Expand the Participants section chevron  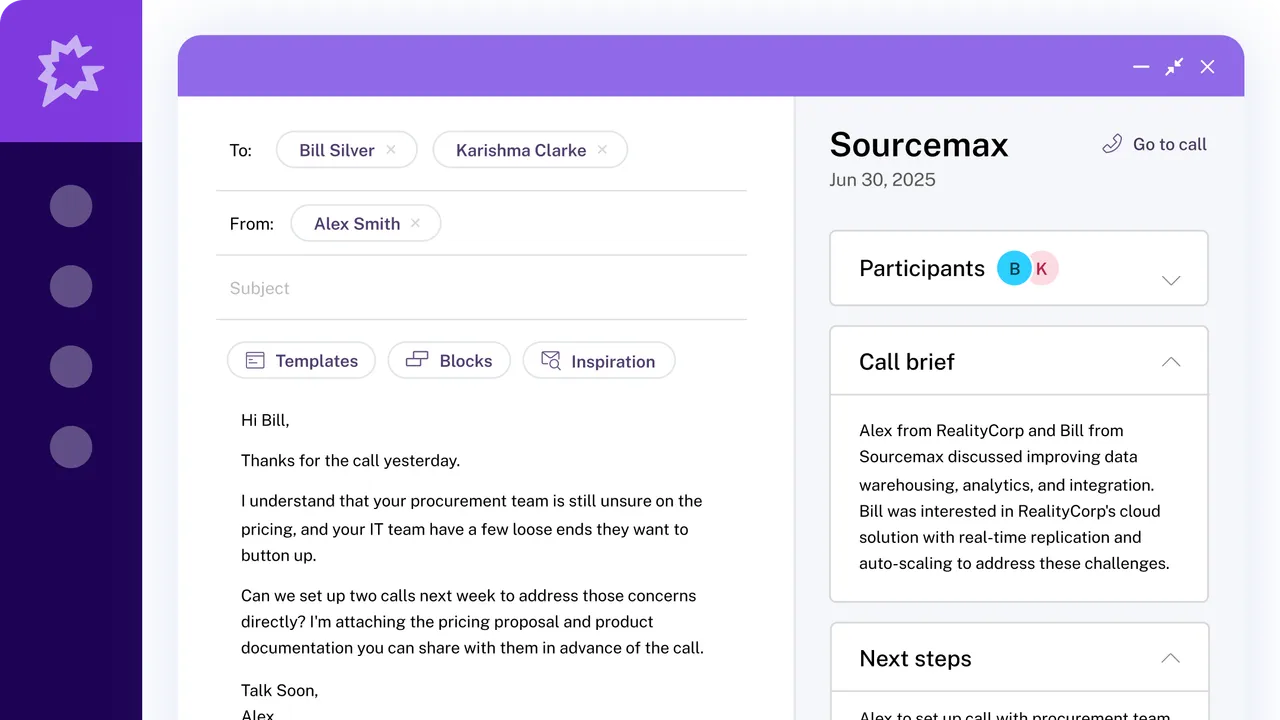(1171, 280)
